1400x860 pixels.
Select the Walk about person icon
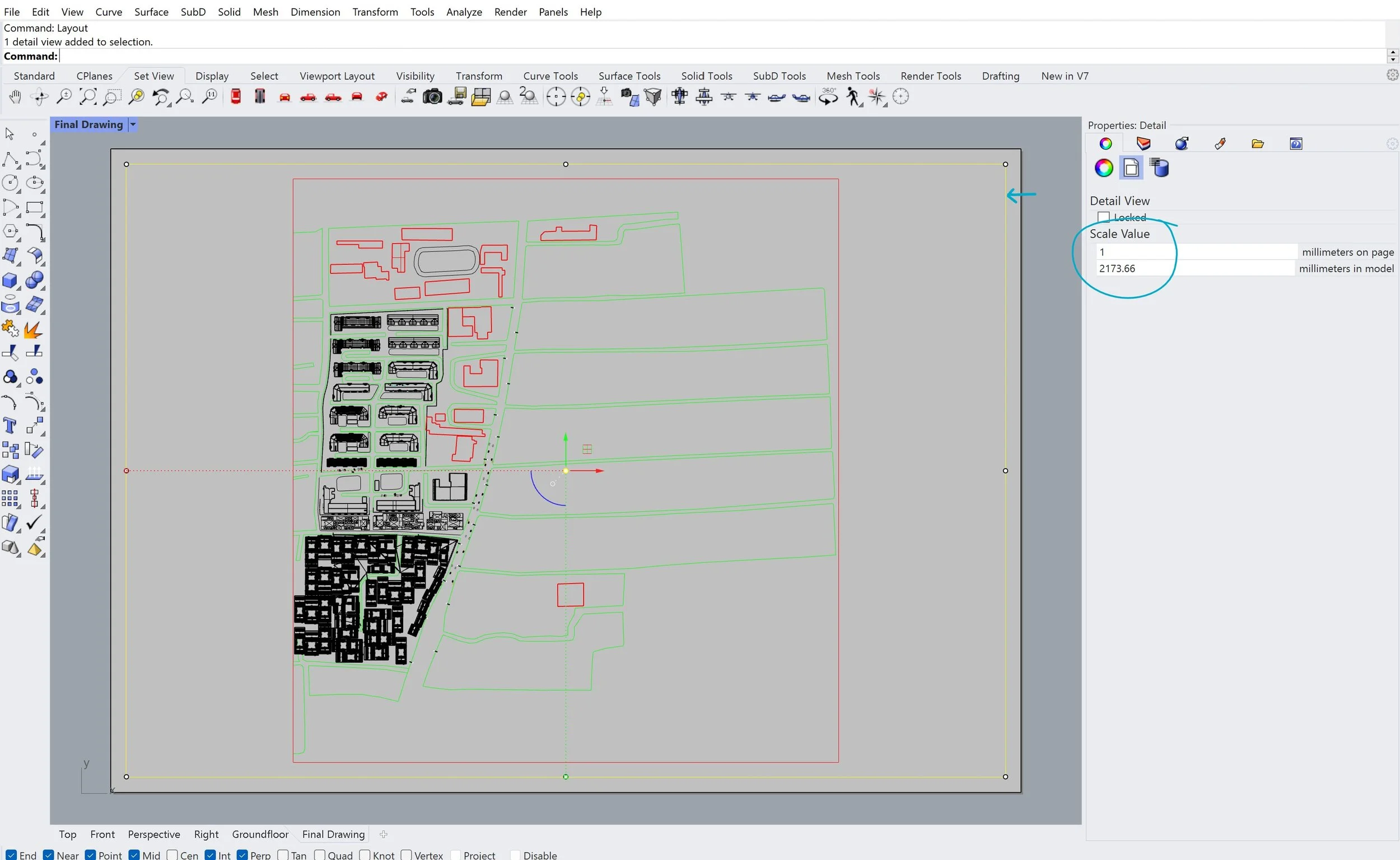pos(852,97)
